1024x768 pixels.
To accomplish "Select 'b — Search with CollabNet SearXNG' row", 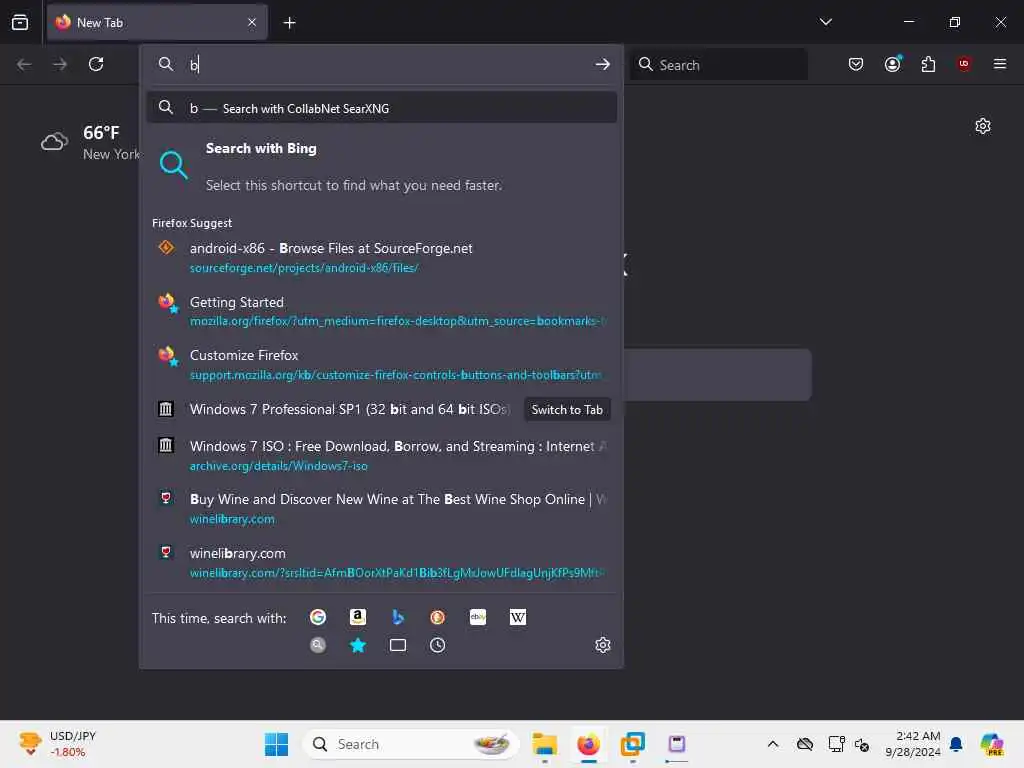I will point(382,108).
